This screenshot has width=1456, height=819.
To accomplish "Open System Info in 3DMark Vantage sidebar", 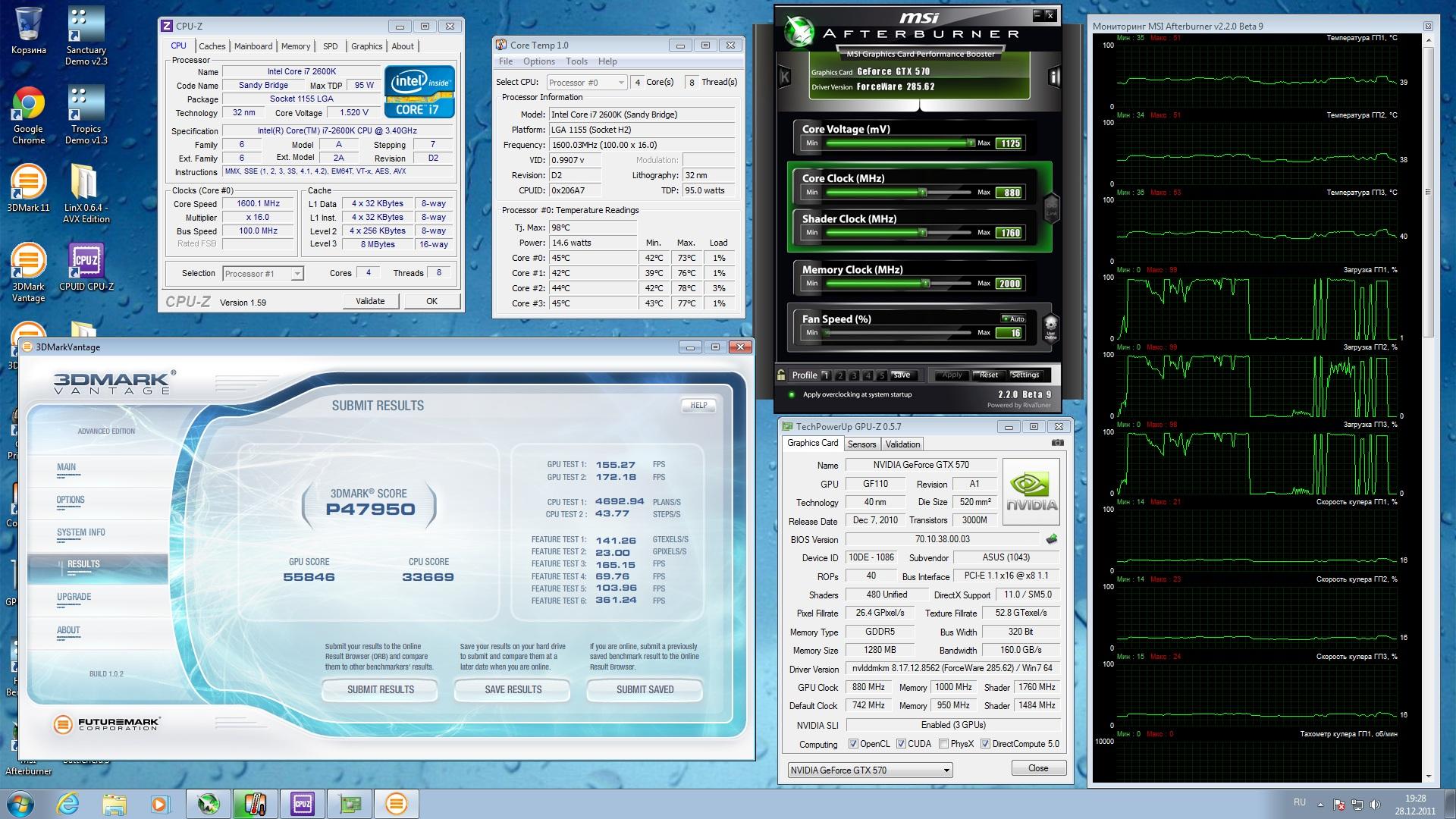I will point(81,532).
